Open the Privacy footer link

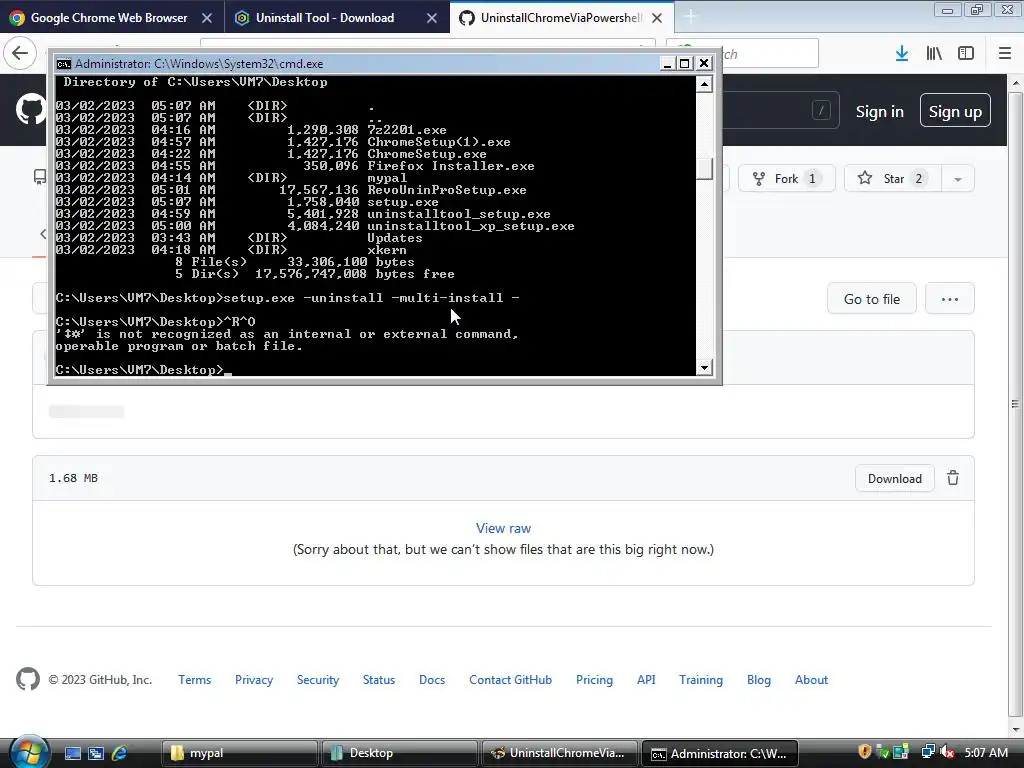pos(254,680)
